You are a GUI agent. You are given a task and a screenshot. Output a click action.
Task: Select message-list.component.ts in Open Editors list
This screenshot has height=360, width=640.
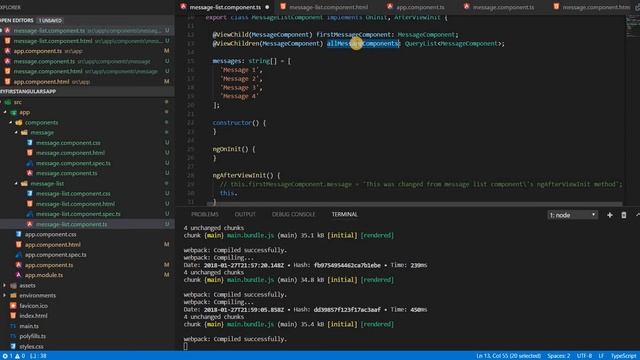pos(87,31)
